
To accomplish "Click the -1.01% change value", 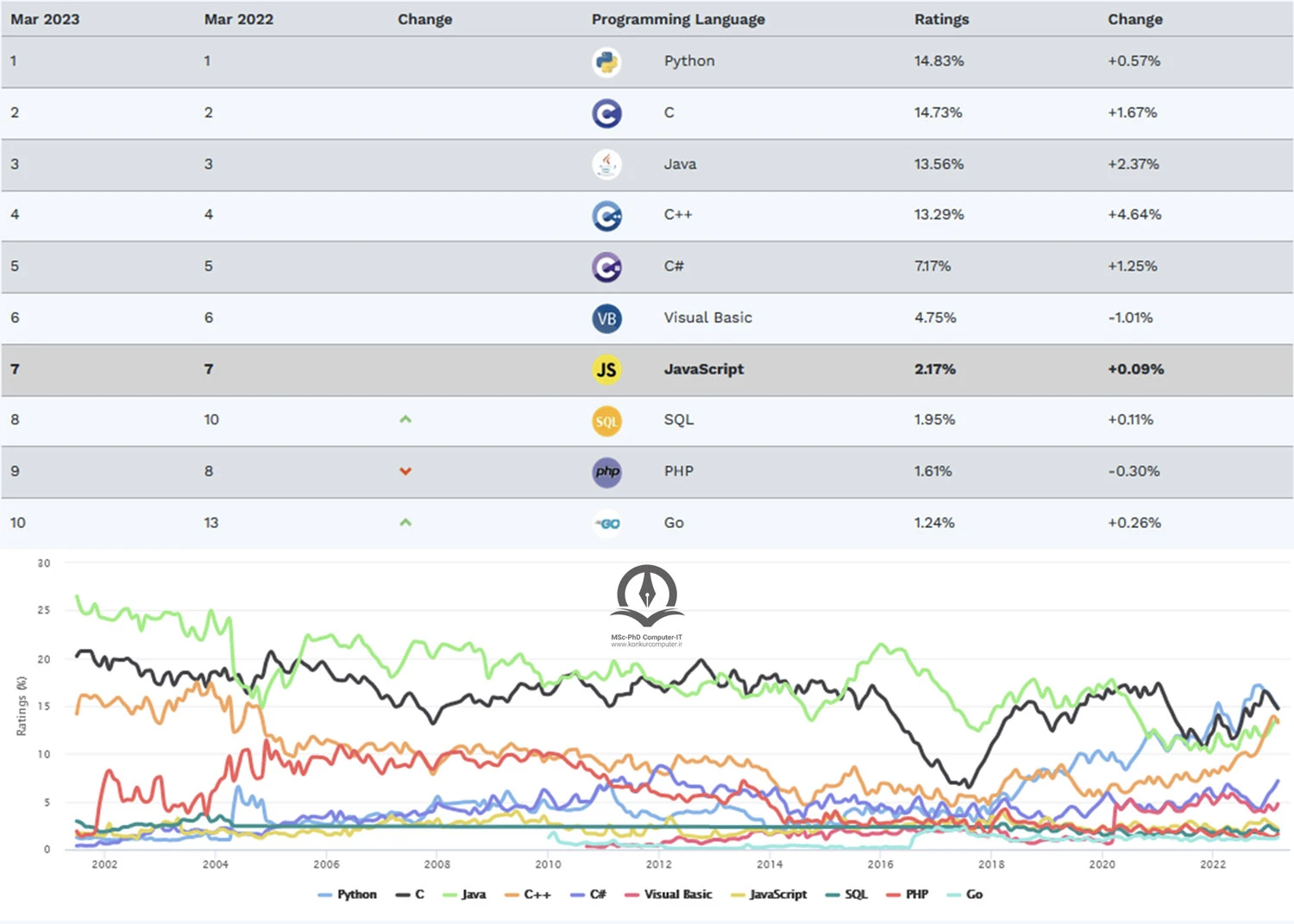I will (x=1131, y=317).
